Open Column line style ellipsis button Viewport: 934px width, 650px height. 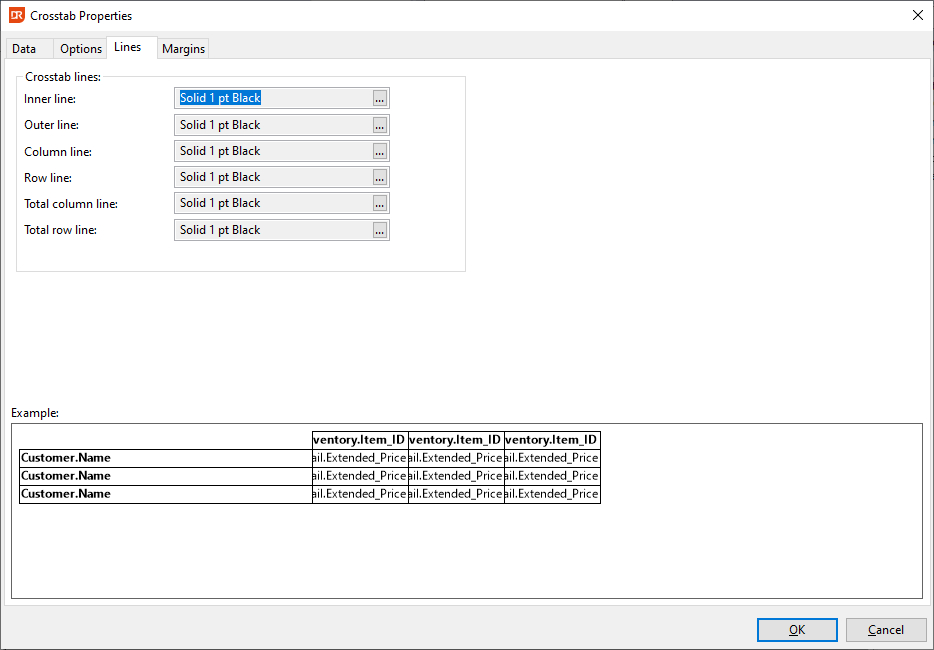click(x=379, y=151)
